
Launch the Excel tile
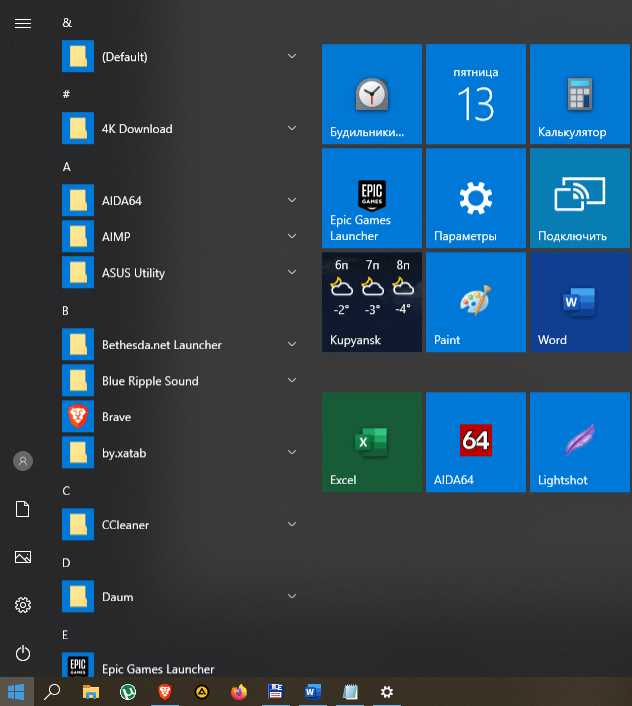372,442
